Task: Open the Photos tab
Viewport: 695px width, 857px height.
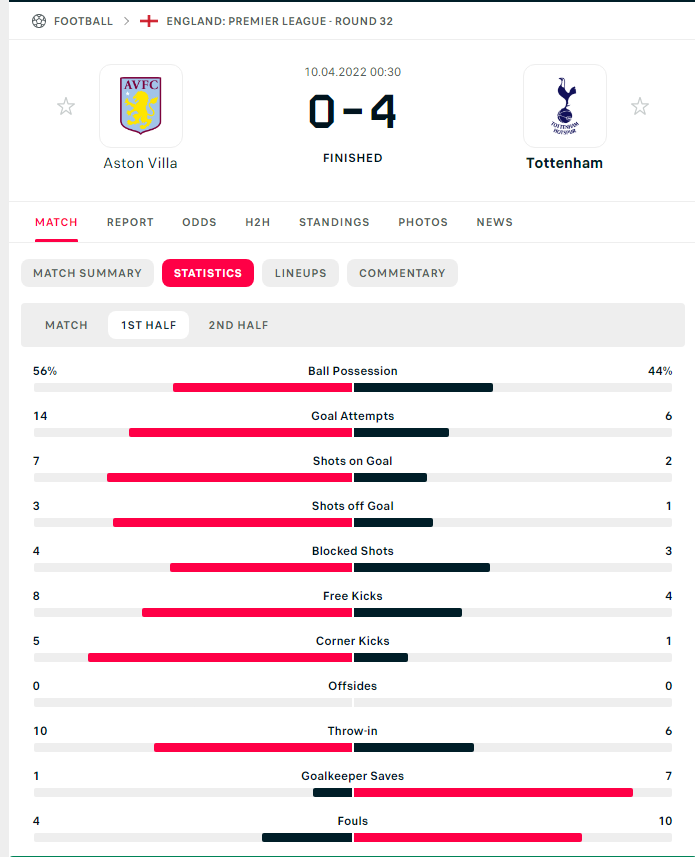Action: (x=423, y=222)
